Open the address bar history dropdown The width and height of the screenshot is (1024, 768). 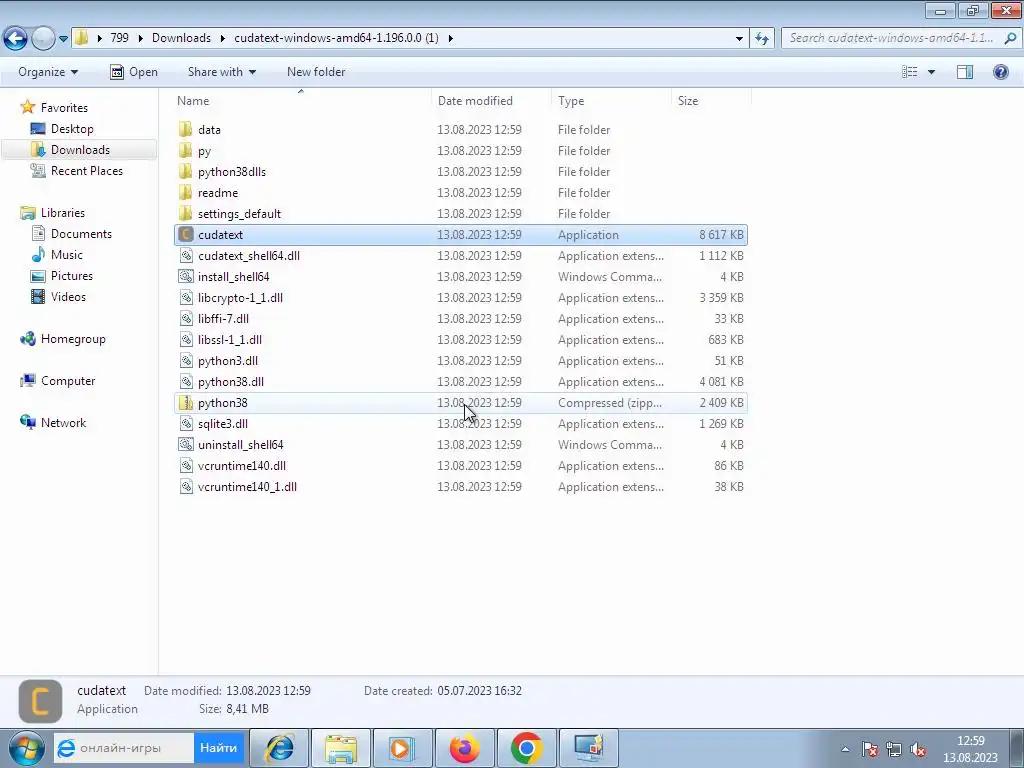pos(739,39)
